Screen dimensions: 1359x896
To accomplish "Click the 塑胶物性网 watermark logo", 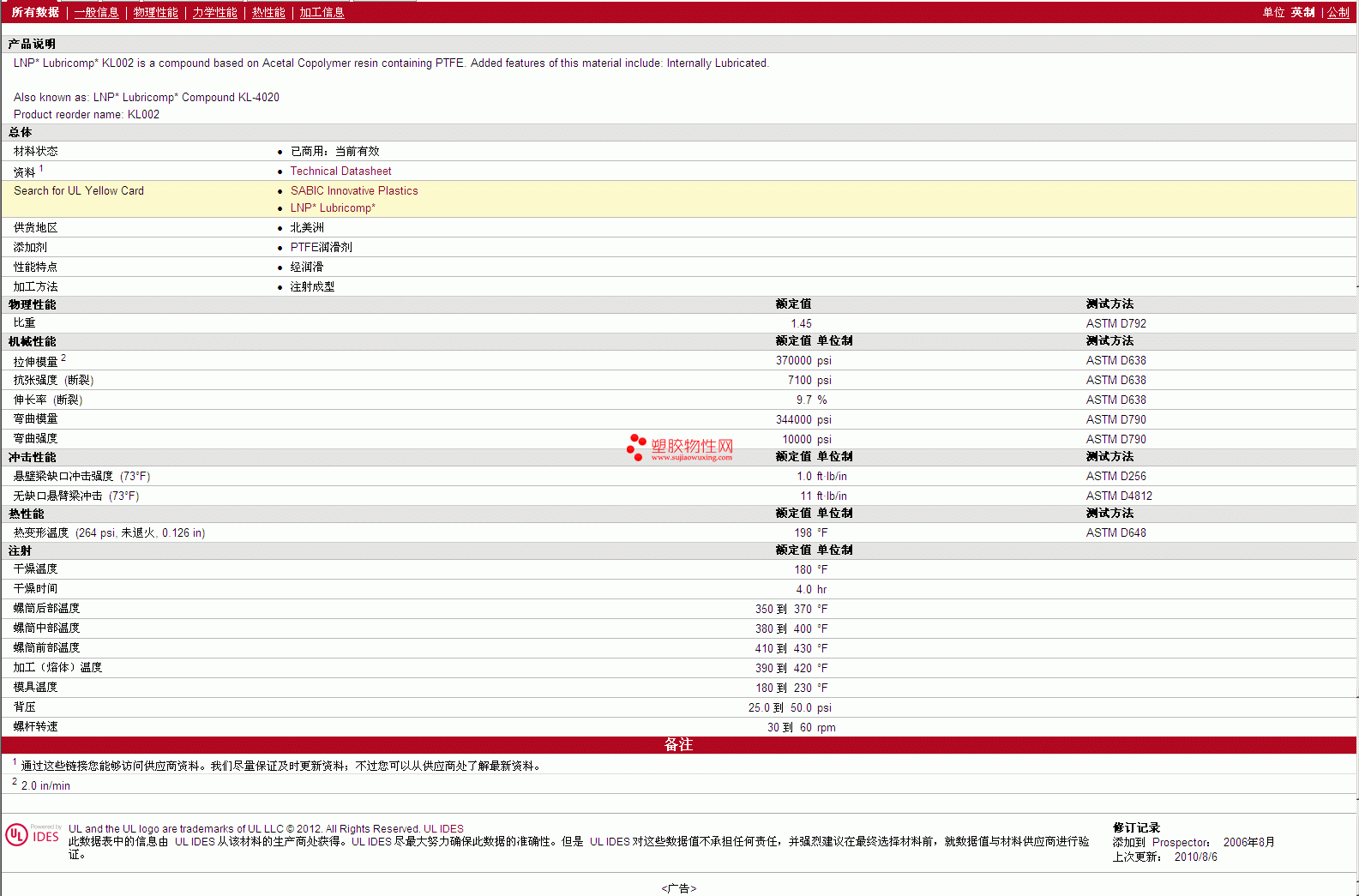I will tap(680, 448).
